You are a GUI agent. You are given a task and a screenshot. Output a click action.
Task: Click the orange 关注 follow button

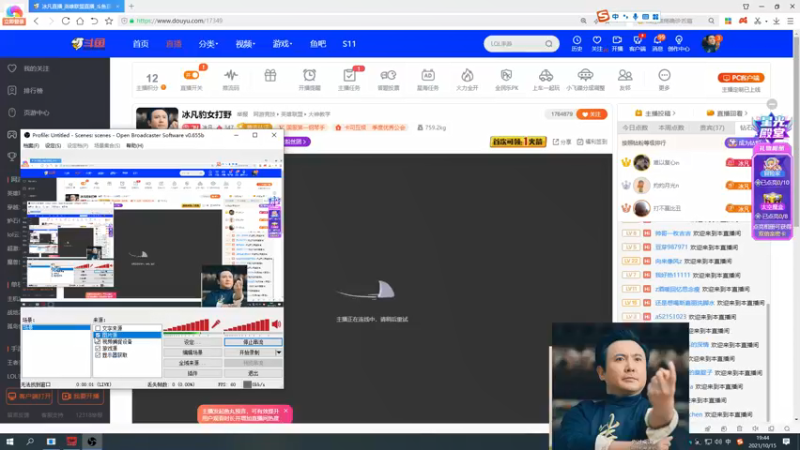[591, 114]
